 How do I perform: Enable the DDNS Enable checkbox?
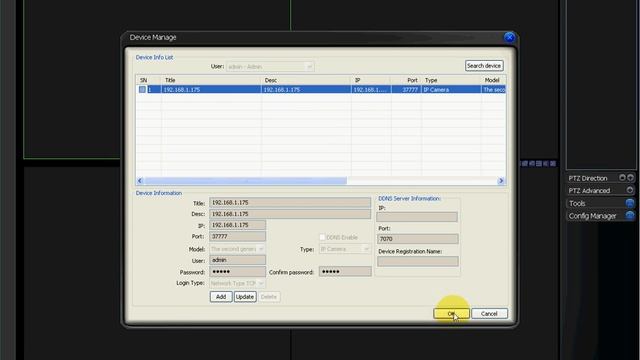pos(322,237)
